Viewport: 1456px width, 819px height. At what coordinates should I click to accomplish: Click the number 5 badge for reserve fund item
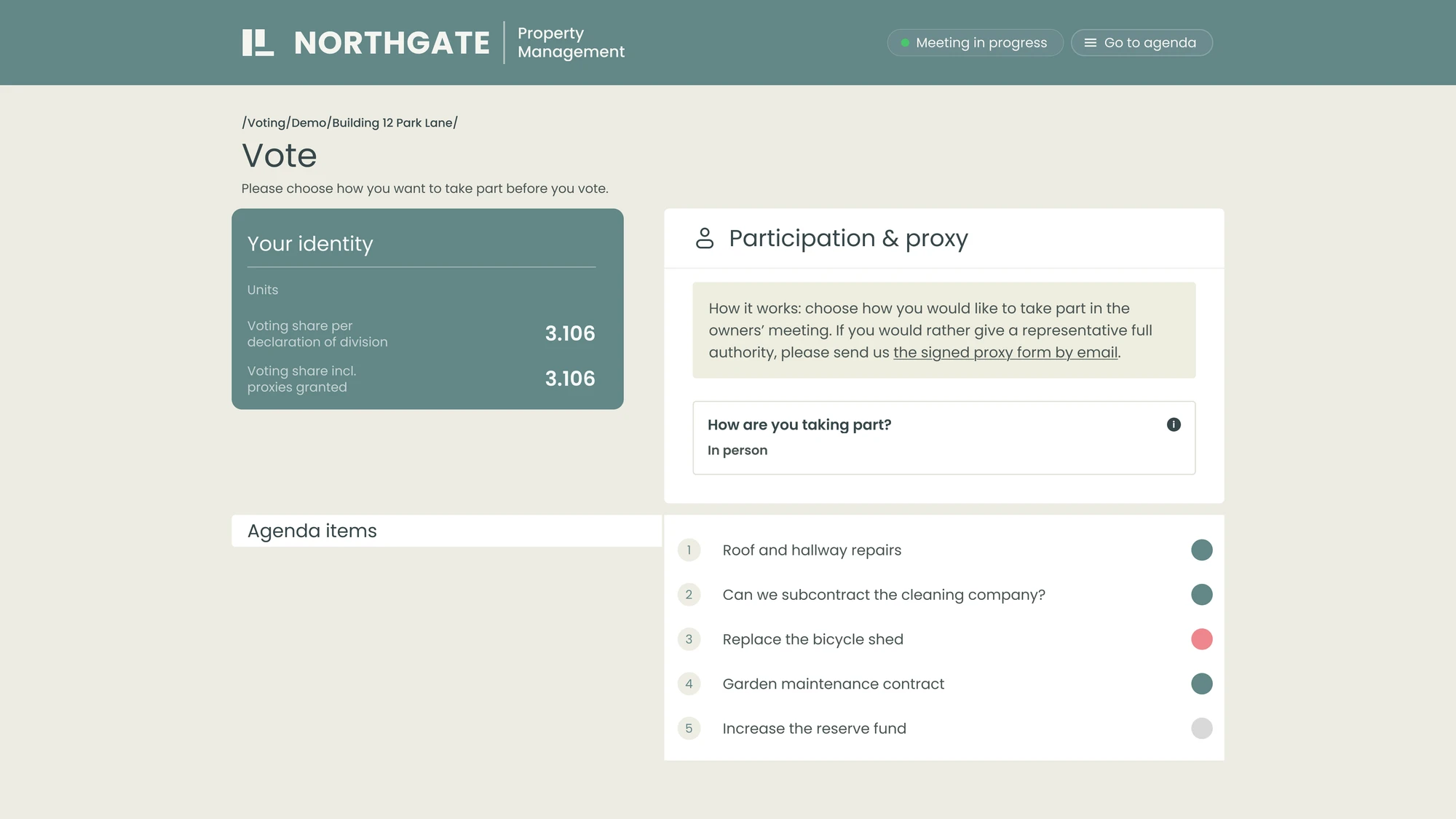coord(689,728)
